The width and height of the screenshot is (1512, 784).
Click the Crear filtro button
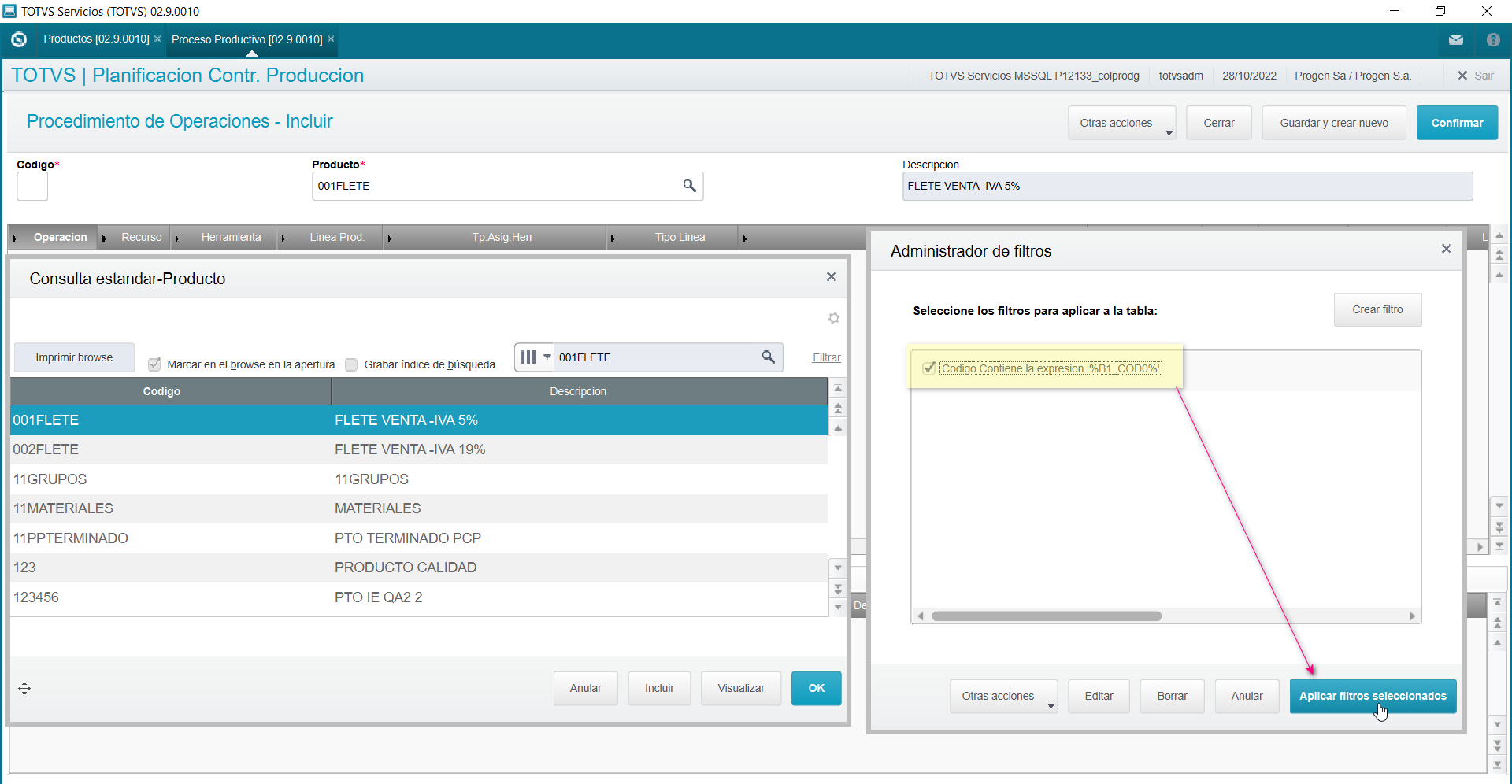pyautogui.click(x=1377, y=309)
